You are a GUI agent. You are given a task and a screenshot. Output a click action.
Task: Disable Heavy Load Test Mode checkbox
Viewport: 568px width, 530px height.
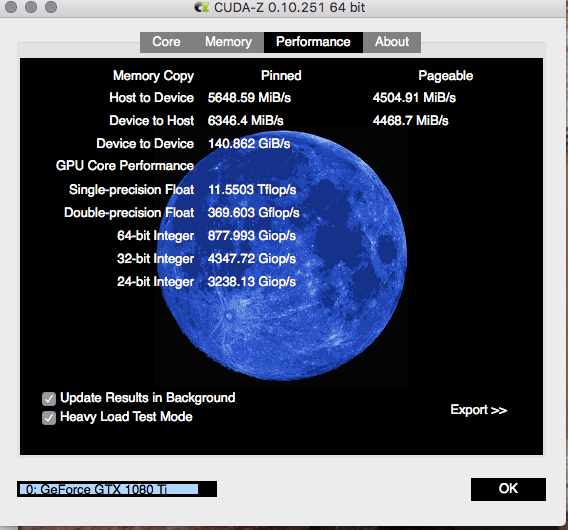pyautogui.click(x=49, y=418)
